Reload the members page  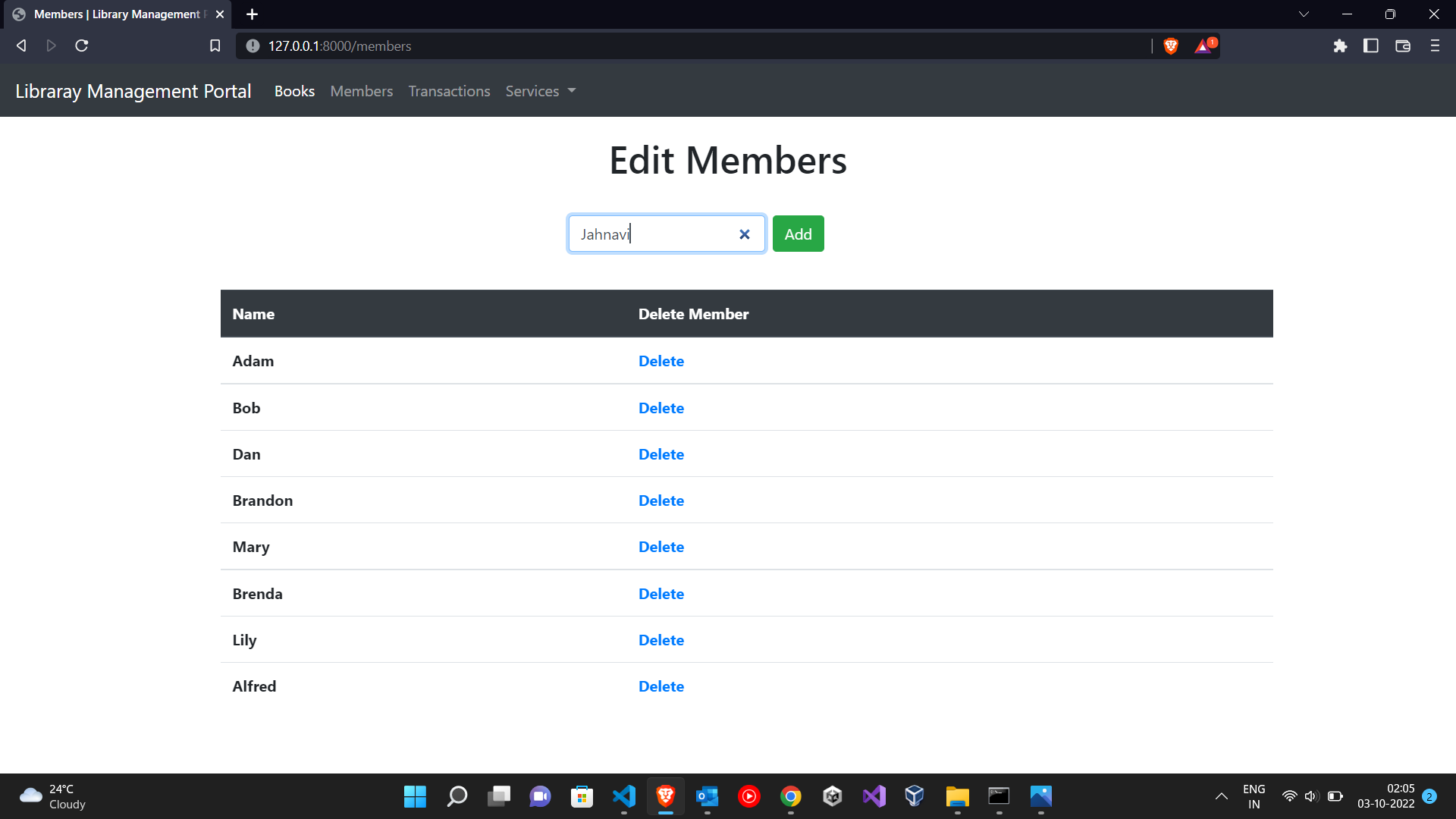pyautogui.click(x=81, y=45)
